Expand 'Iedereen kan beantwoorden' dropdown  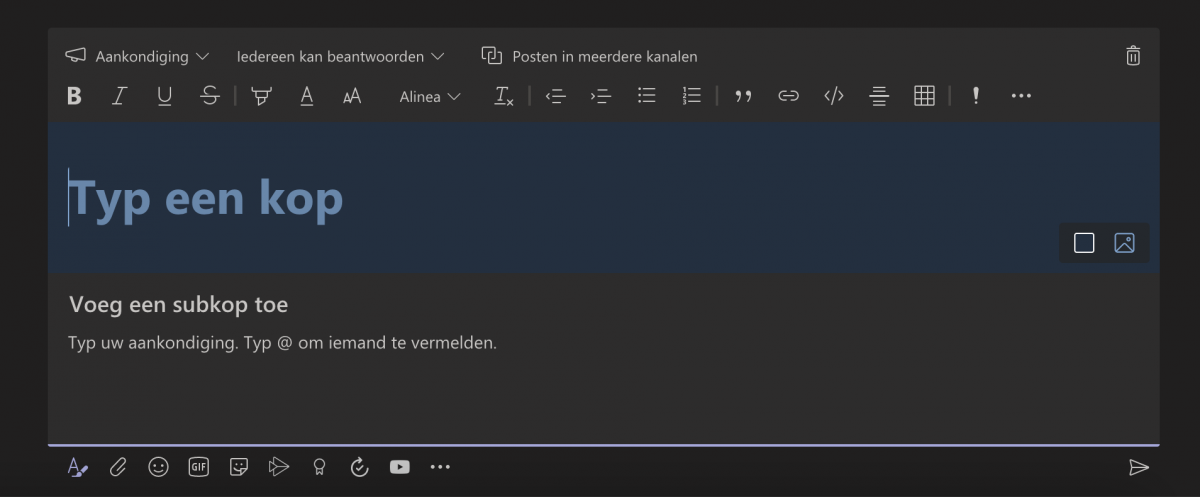[x=340, y=56]
